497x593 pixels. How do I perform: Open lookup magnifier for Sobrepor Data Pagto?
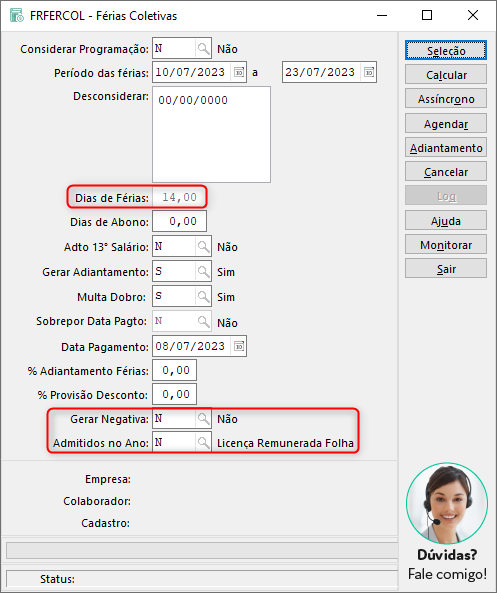[203, 321]
